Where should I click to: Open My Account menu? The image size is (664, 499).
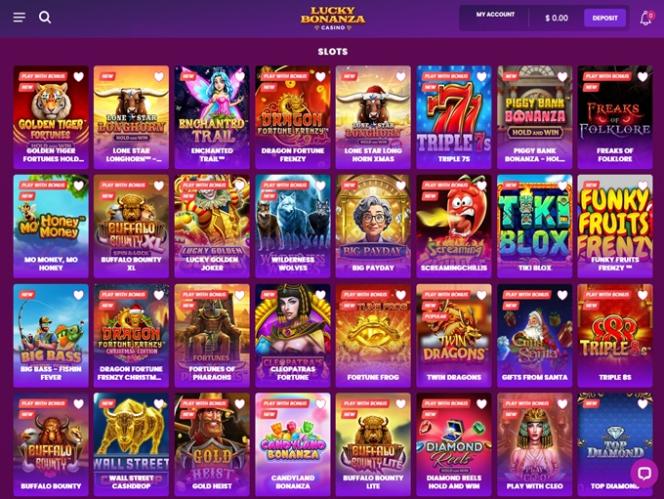click(495, 14)
